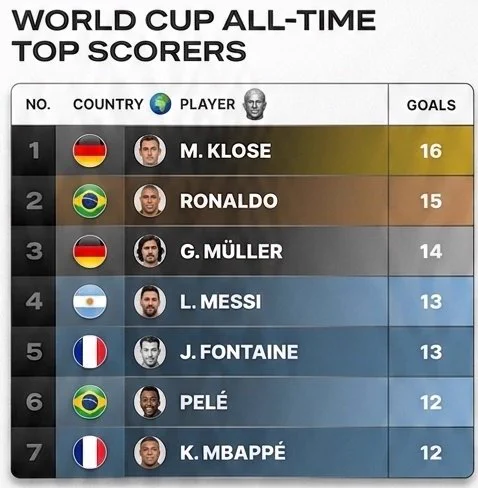This screenshot has width=478, height=488.
Task: Click the PELÉ player name
Action: point(204,401)
